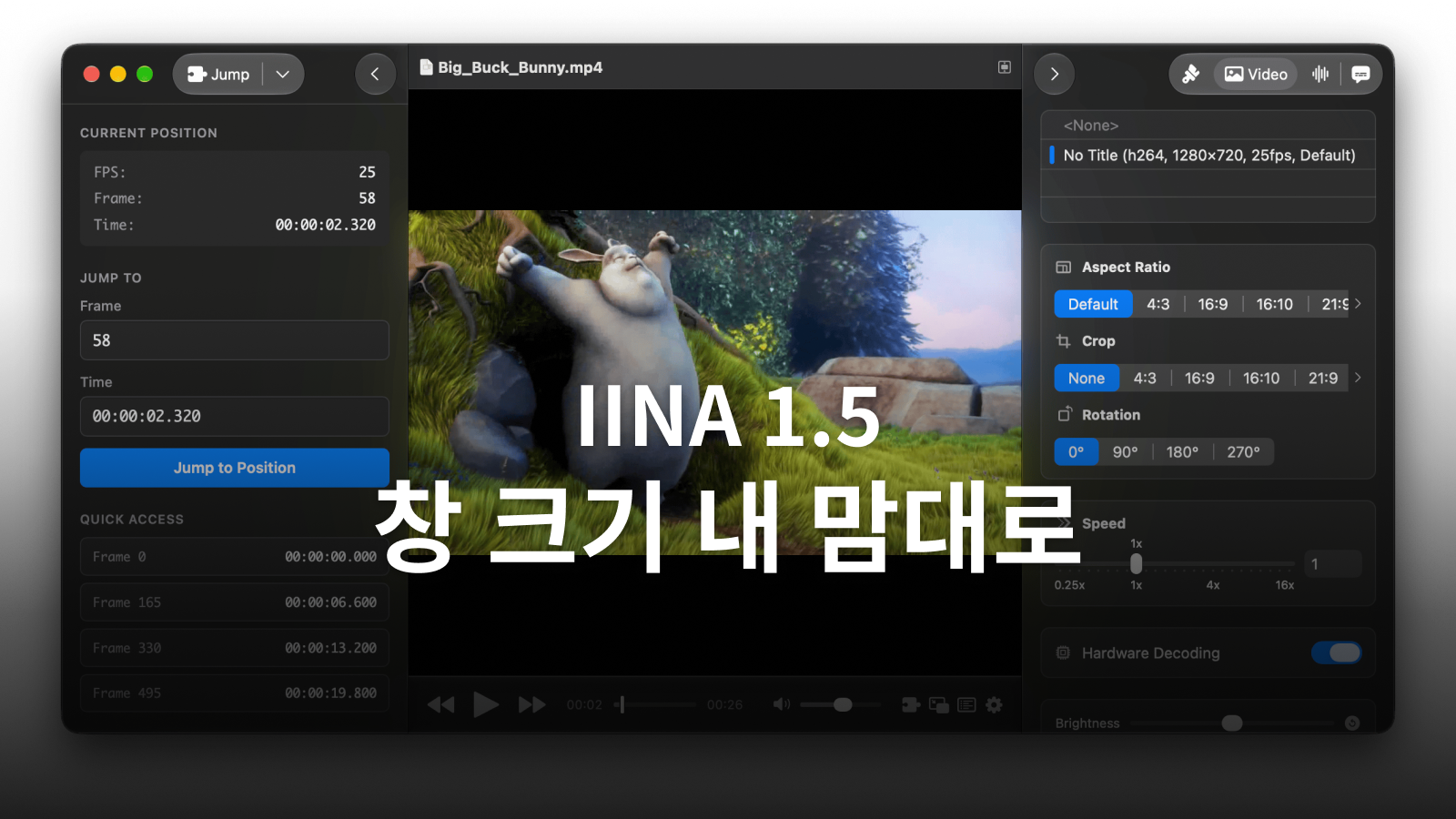
Task: Set crop to 16:9
Action: (x=1199, y=378)
